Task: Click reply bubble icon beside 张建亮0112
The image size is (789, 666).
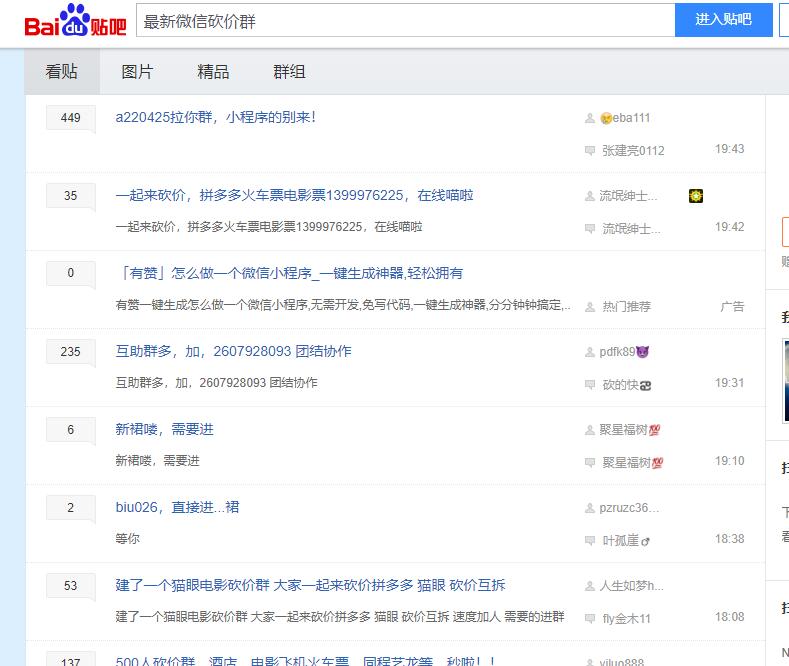Action: tap(590, 150)
